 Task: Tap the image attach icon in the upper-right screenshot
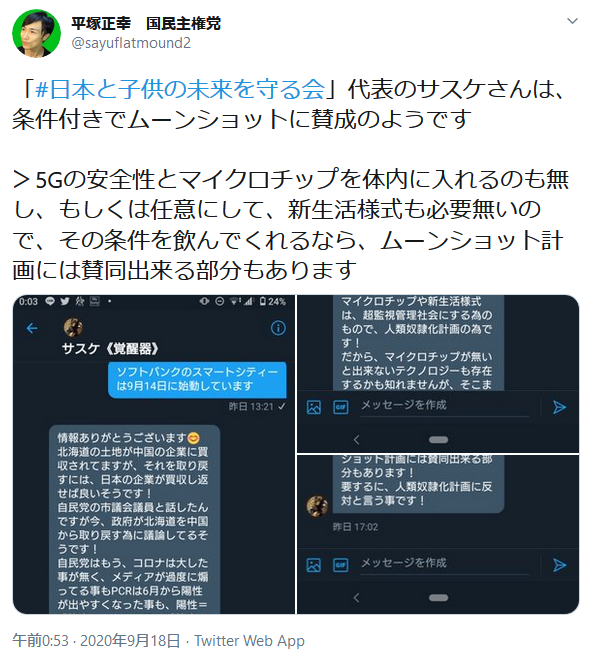click(x=314, y=407)
